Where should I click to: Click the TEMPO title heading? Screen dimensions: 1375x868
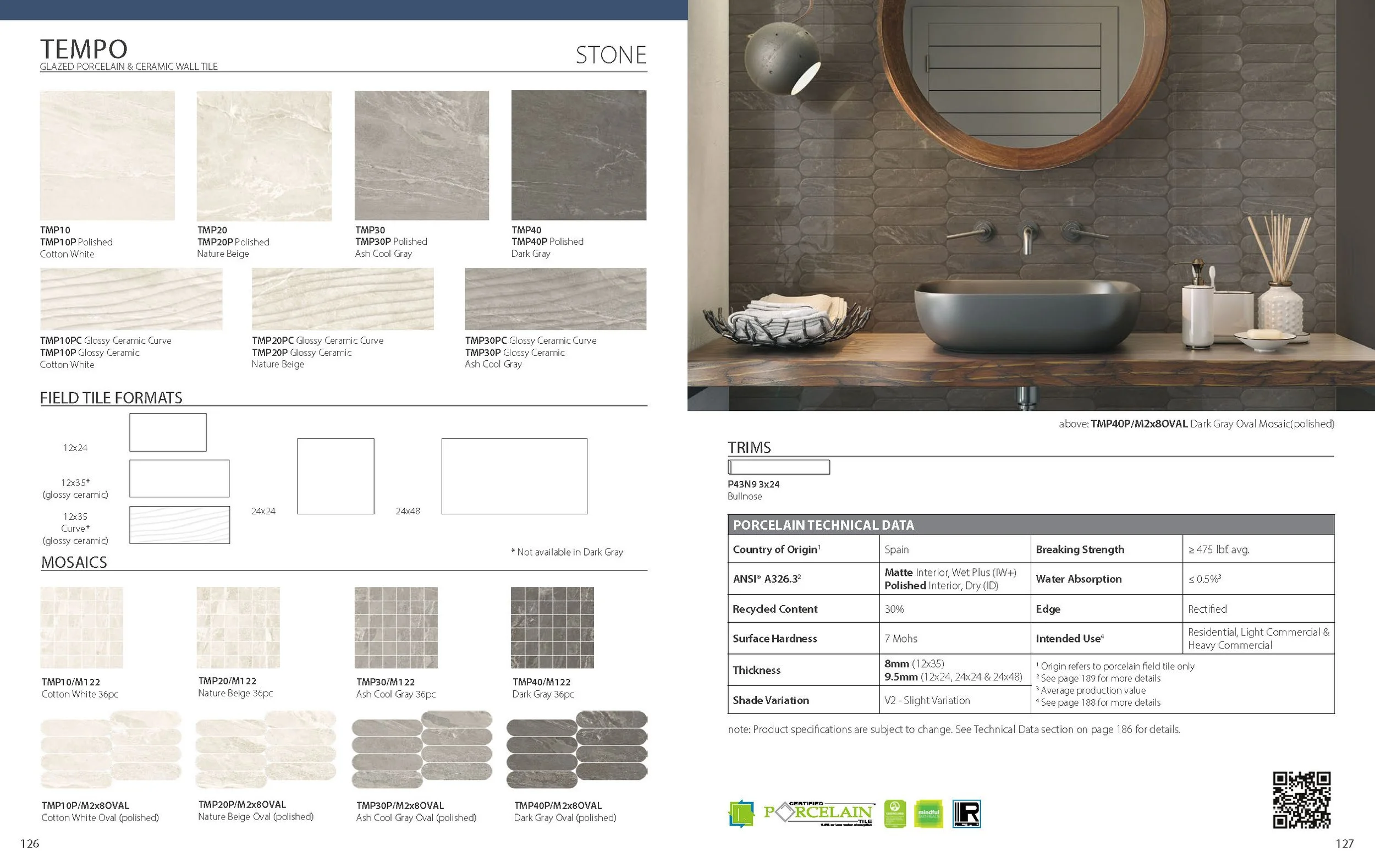point(84,49)
